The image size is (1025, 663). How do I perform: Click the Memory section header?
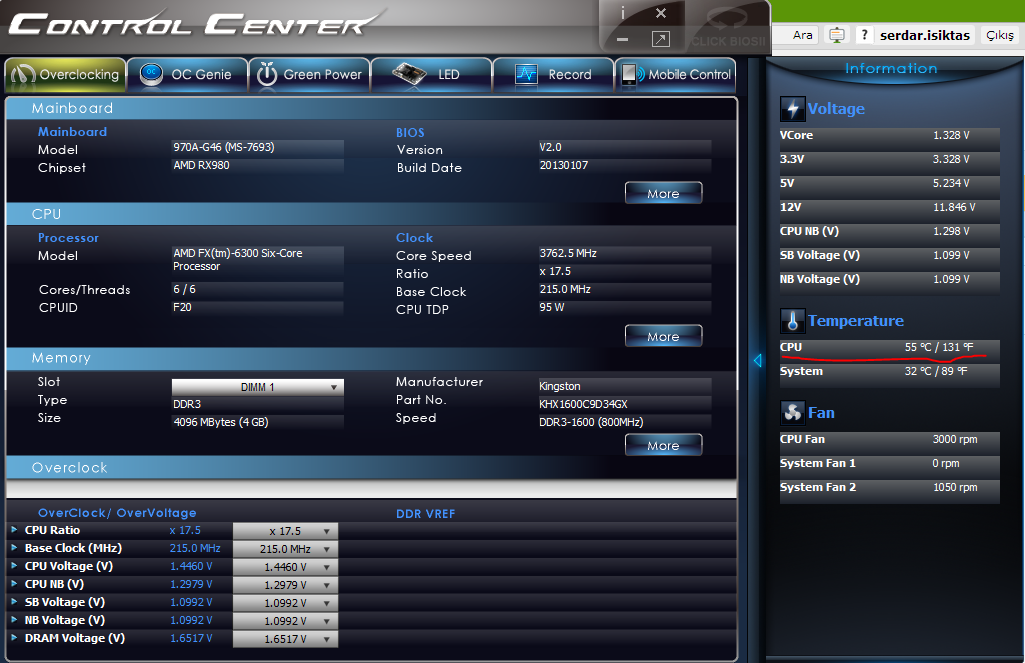point(371,358)
